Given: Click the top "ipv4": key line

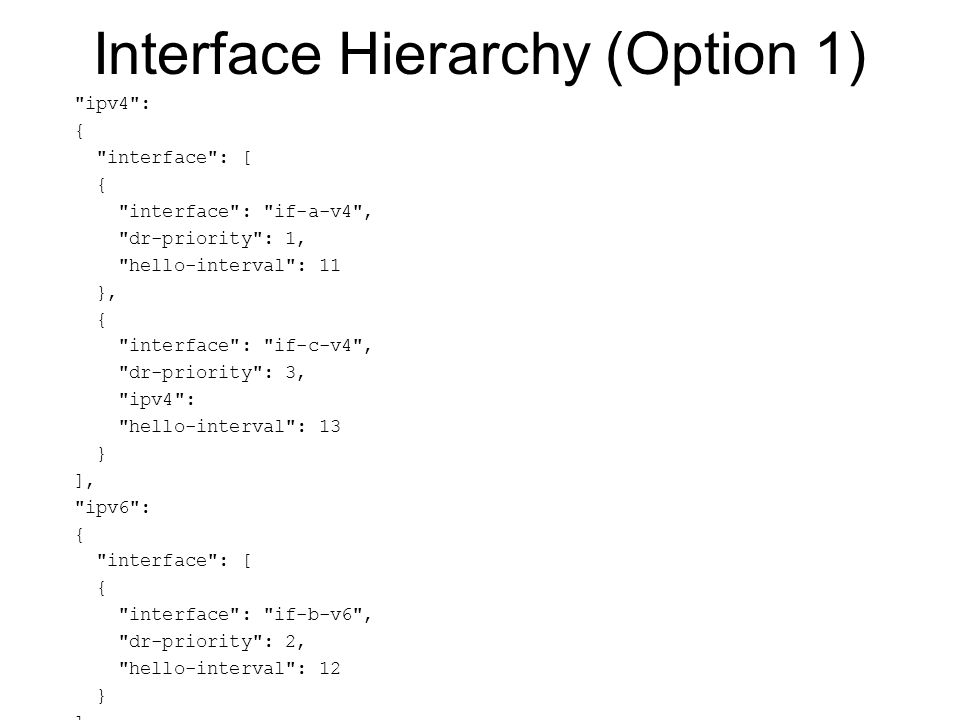Looking at the screenshot, I should coord(113,103).
